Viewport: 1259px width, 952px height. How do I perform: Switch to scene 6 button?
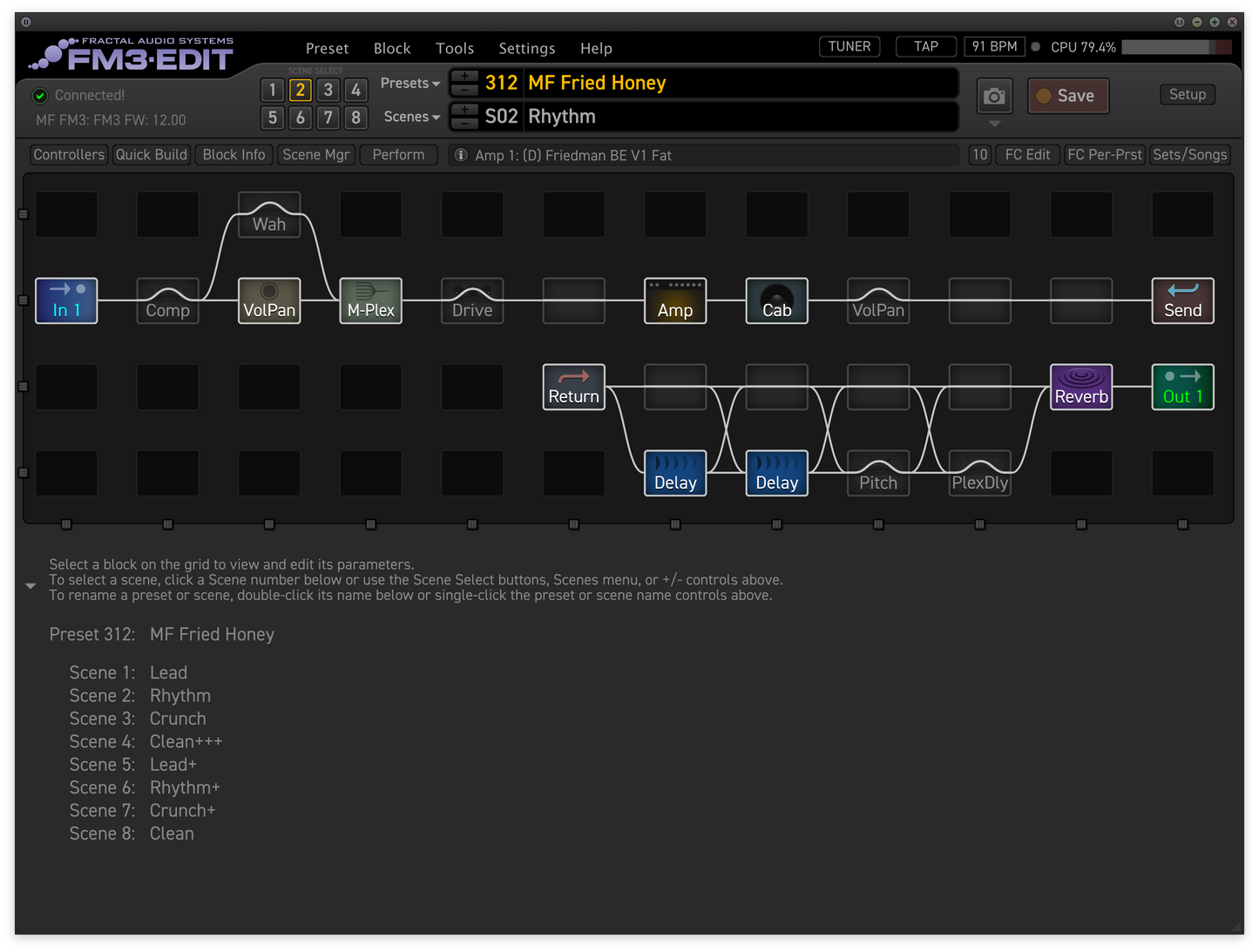[301, 118]
